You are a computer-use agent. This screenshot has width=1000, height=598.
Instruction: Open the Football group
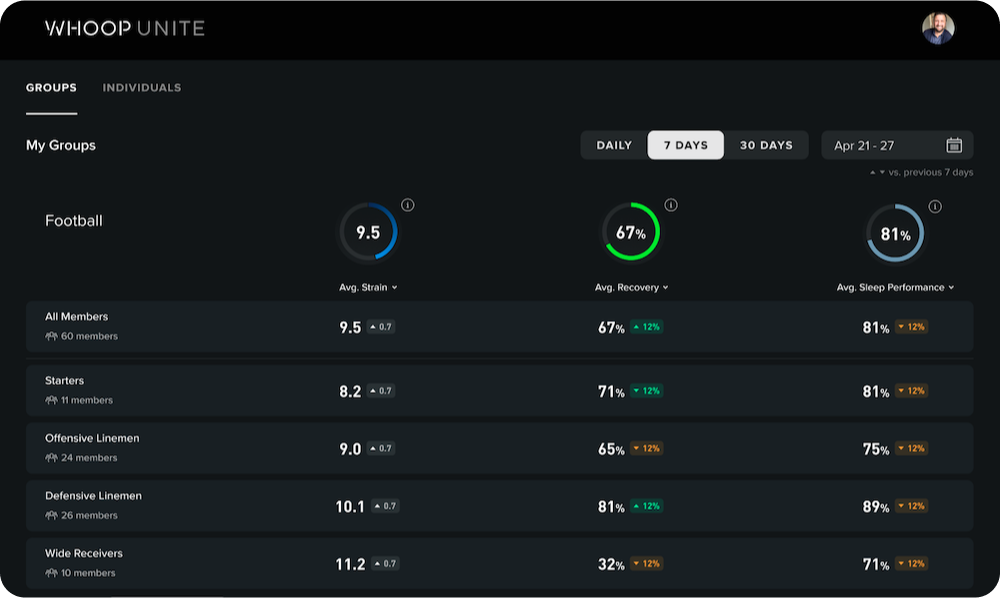click(73, 221)
